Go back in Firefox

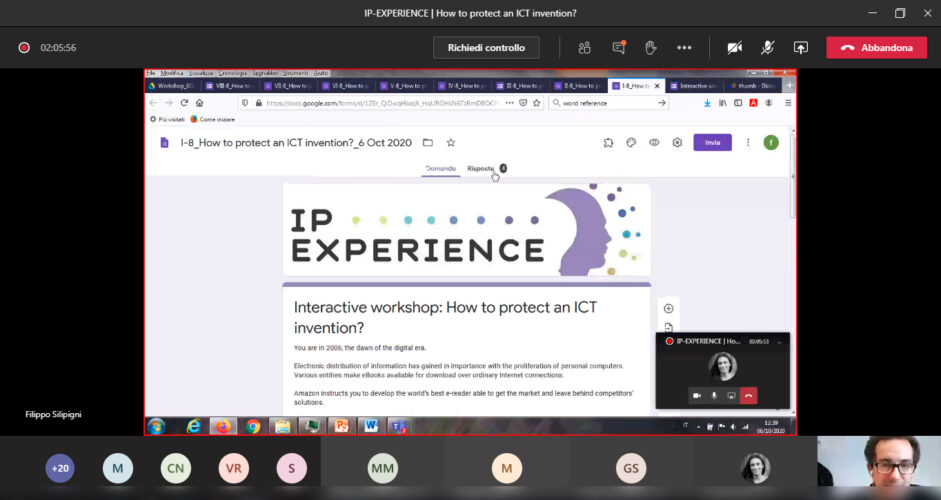coord(153,103)
